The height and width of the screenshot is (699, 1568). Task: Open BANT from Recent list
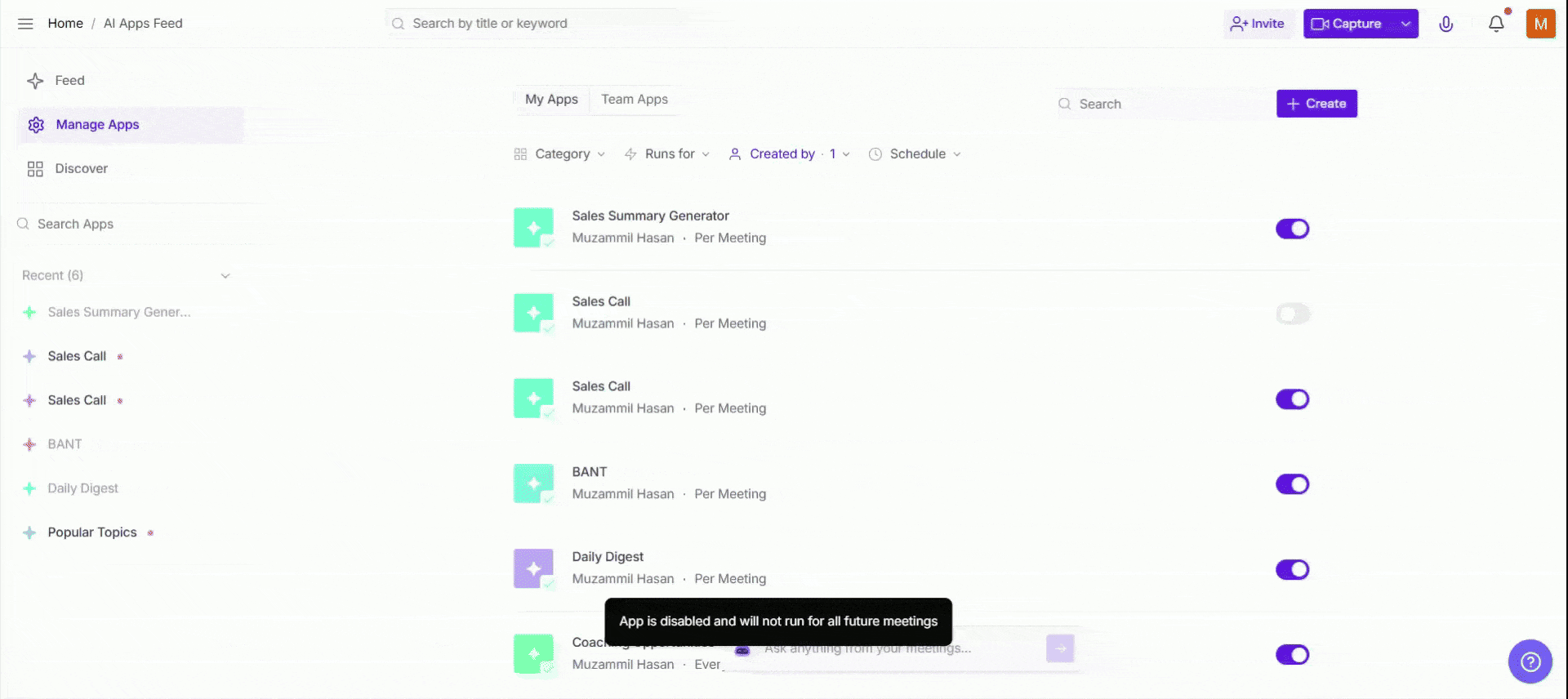[x=65, y=444]
